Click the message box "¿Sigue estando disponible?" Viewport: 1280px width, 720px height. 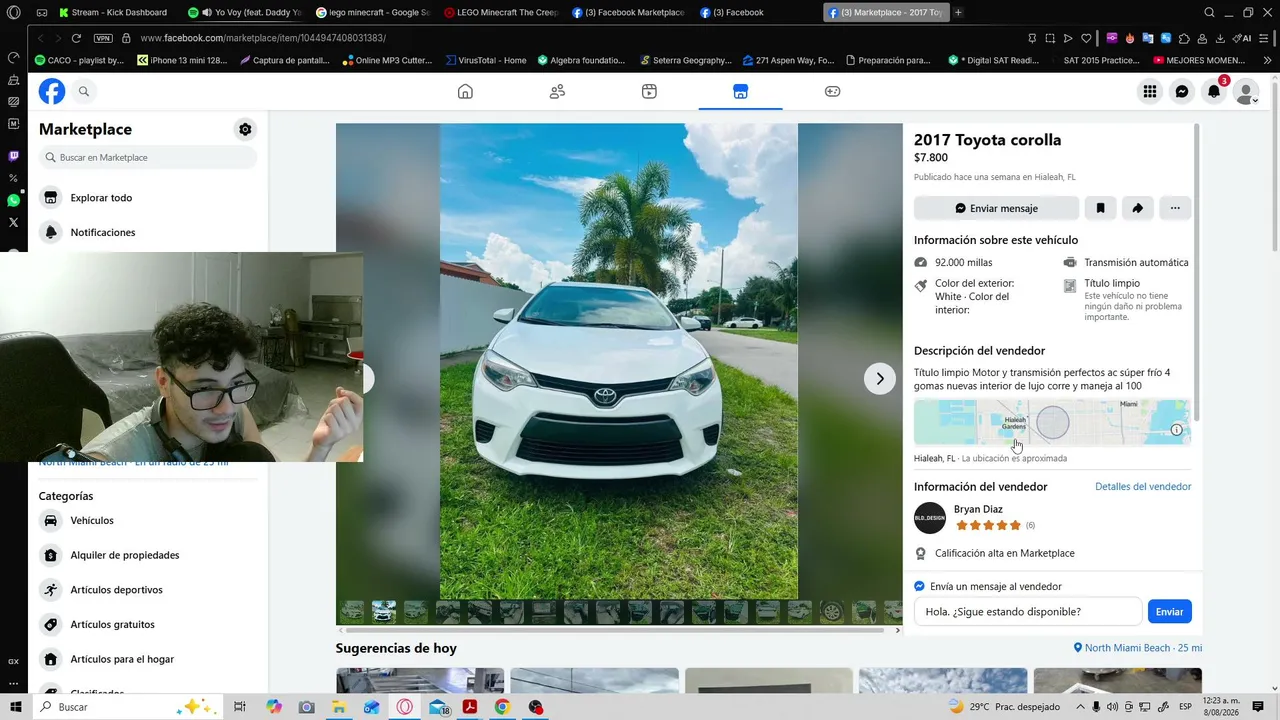click(1028, 611)
